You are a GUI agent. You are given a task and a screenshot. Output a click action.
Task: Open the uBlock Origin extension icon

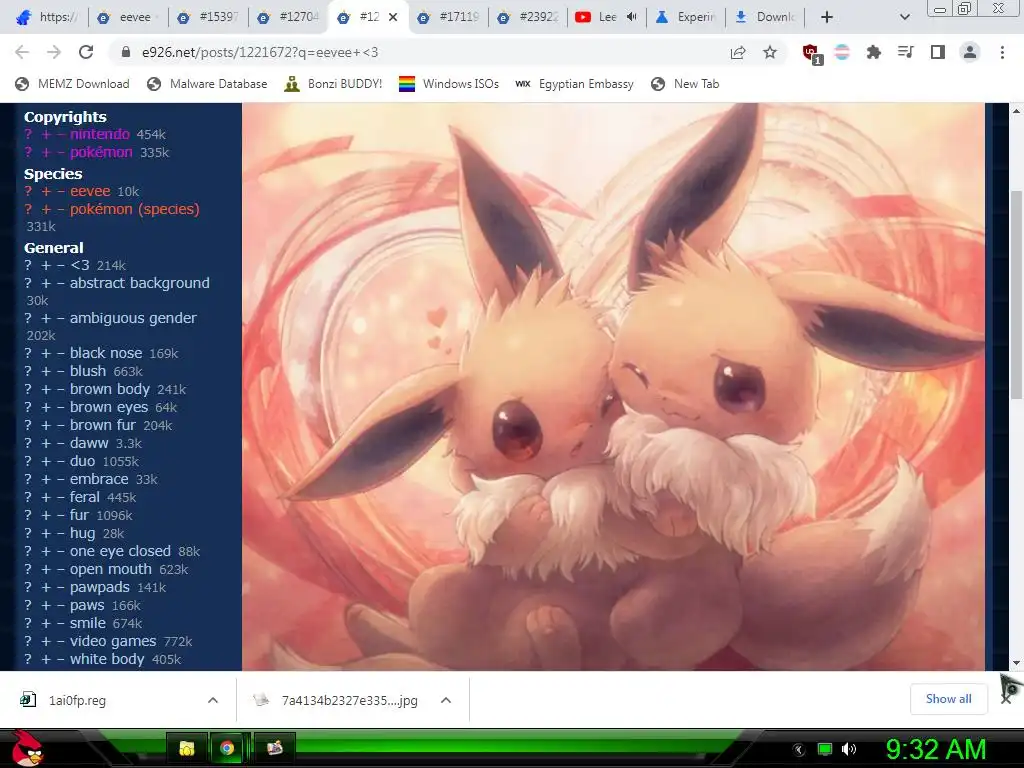pos(812,54)
